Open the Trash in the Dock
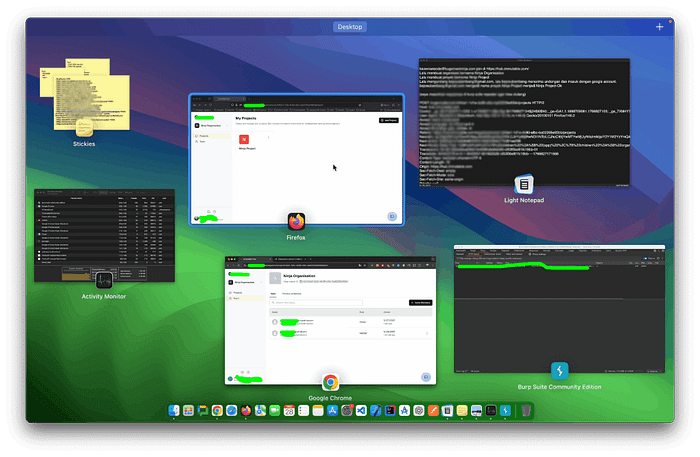 525,411
